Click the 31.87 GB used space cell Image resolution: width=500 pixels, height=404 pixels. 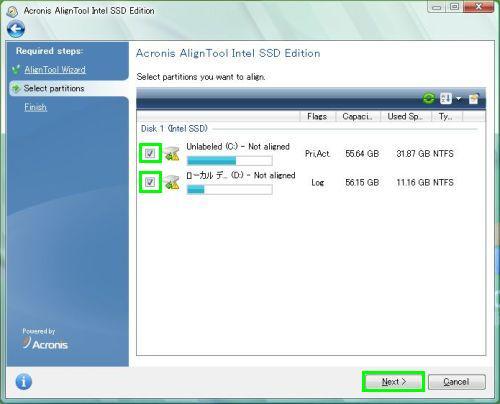[x=413, y=154]
